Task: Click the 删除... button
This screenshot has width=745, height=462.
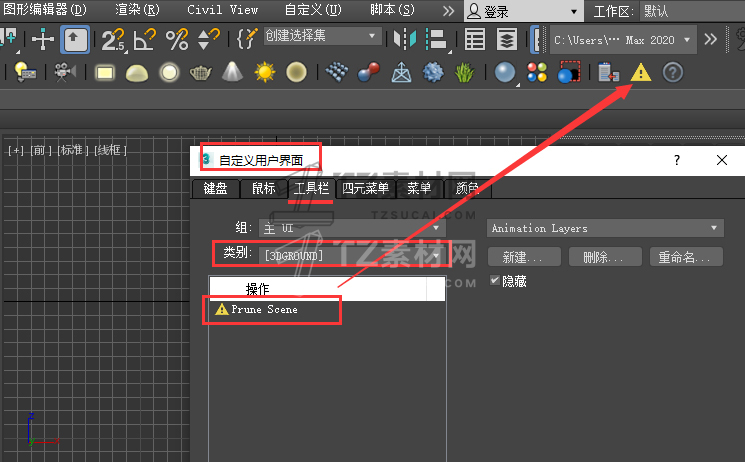Action: (x=605, y=257)
